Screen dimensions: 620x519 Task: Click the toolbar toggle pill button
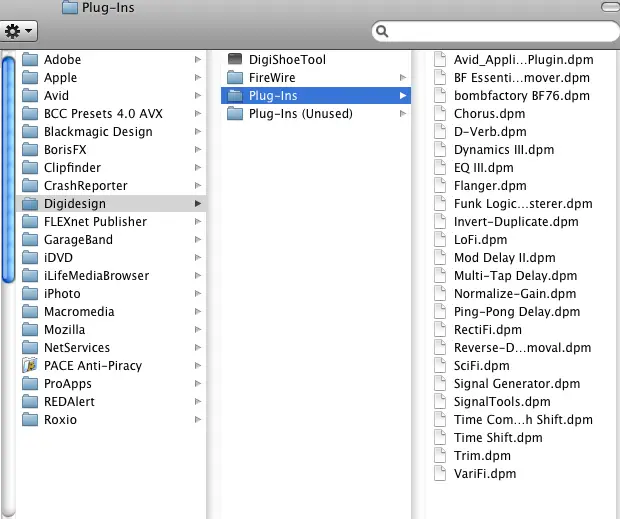pyautogui.click(x=611, y=7)
